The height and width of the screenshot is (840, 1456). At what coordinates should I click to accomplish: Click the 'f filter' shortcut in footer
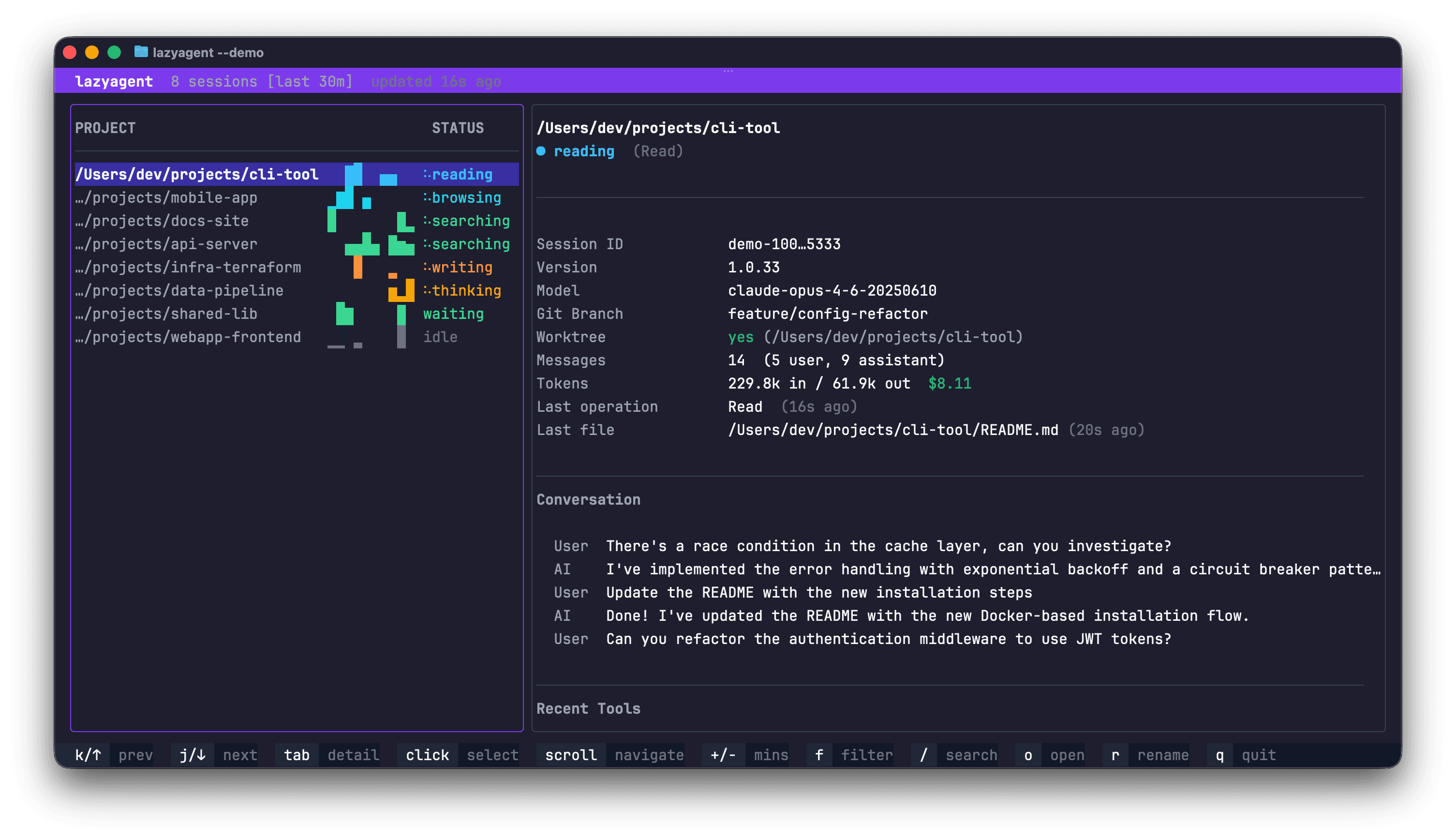[849, 755]
